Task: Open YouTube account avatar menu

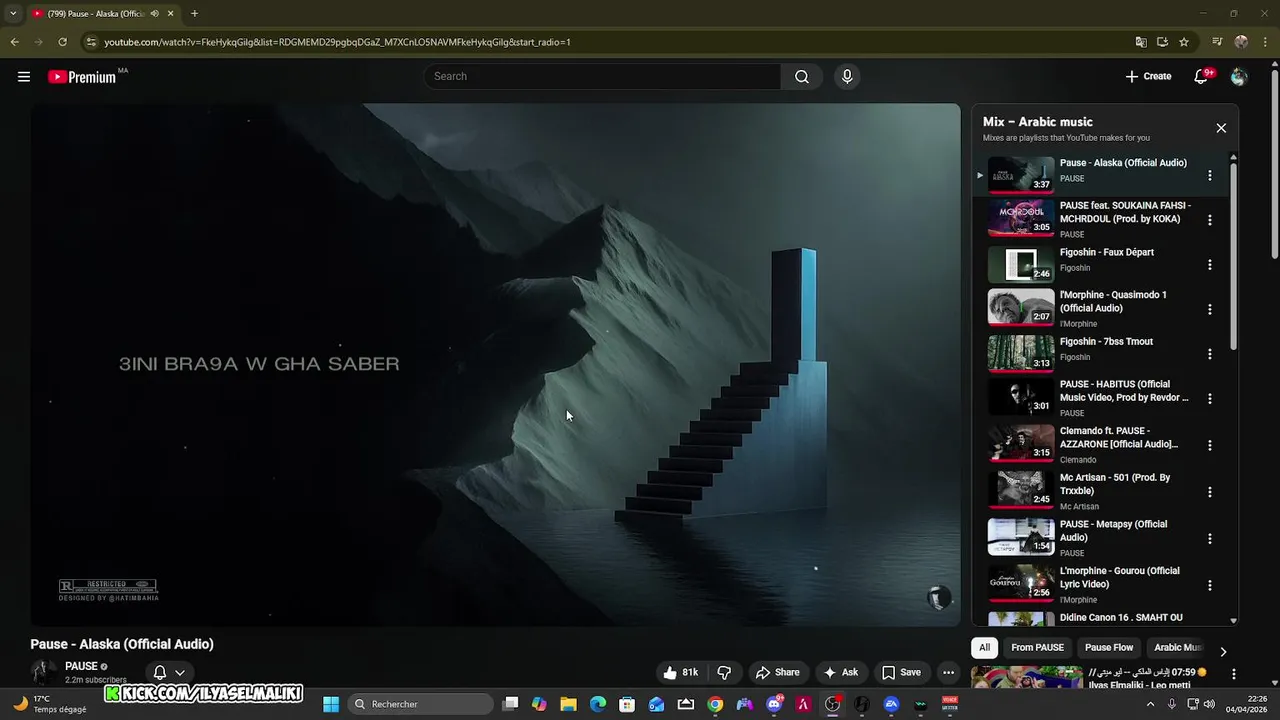Action: click(x=1239, y=77)
